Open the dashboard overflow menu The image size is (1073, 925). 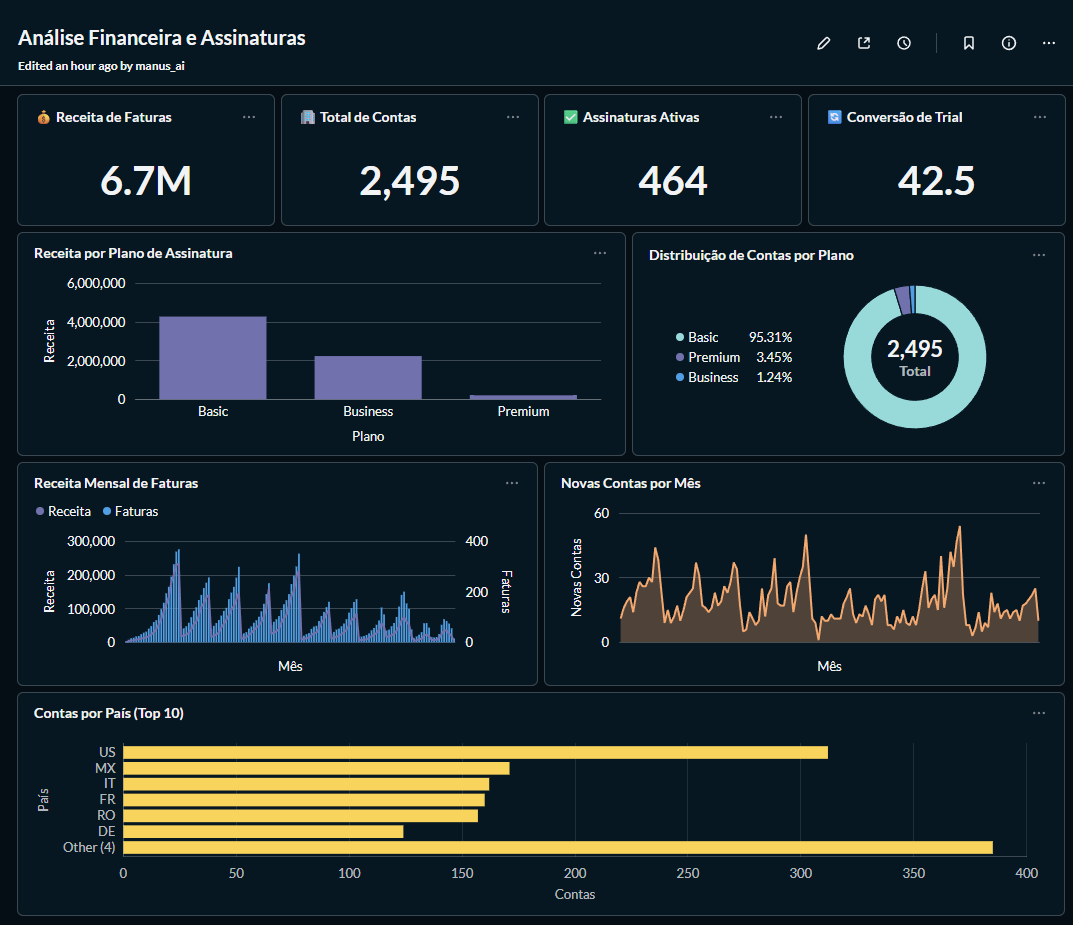[x=1048, y=43]
